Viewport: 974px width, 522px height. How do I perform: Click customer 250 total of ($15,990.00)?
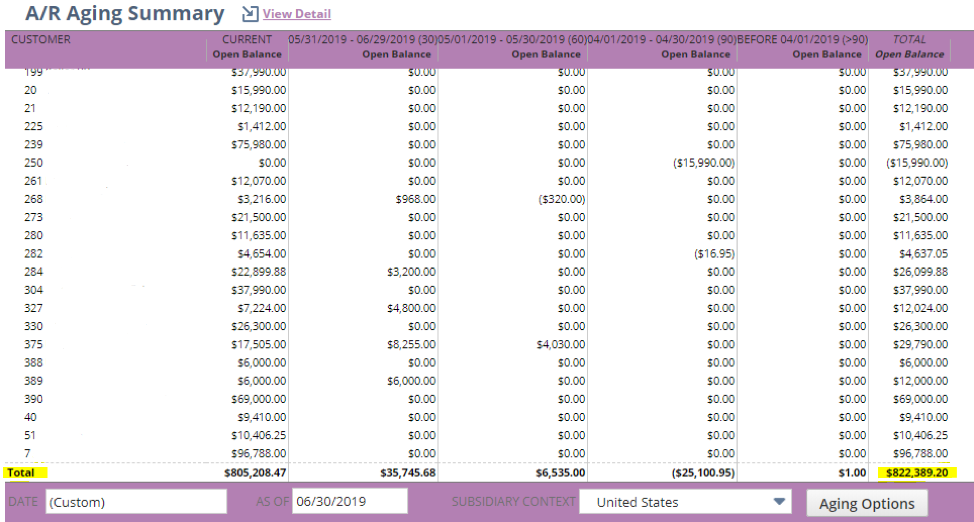tap(916, 162)
